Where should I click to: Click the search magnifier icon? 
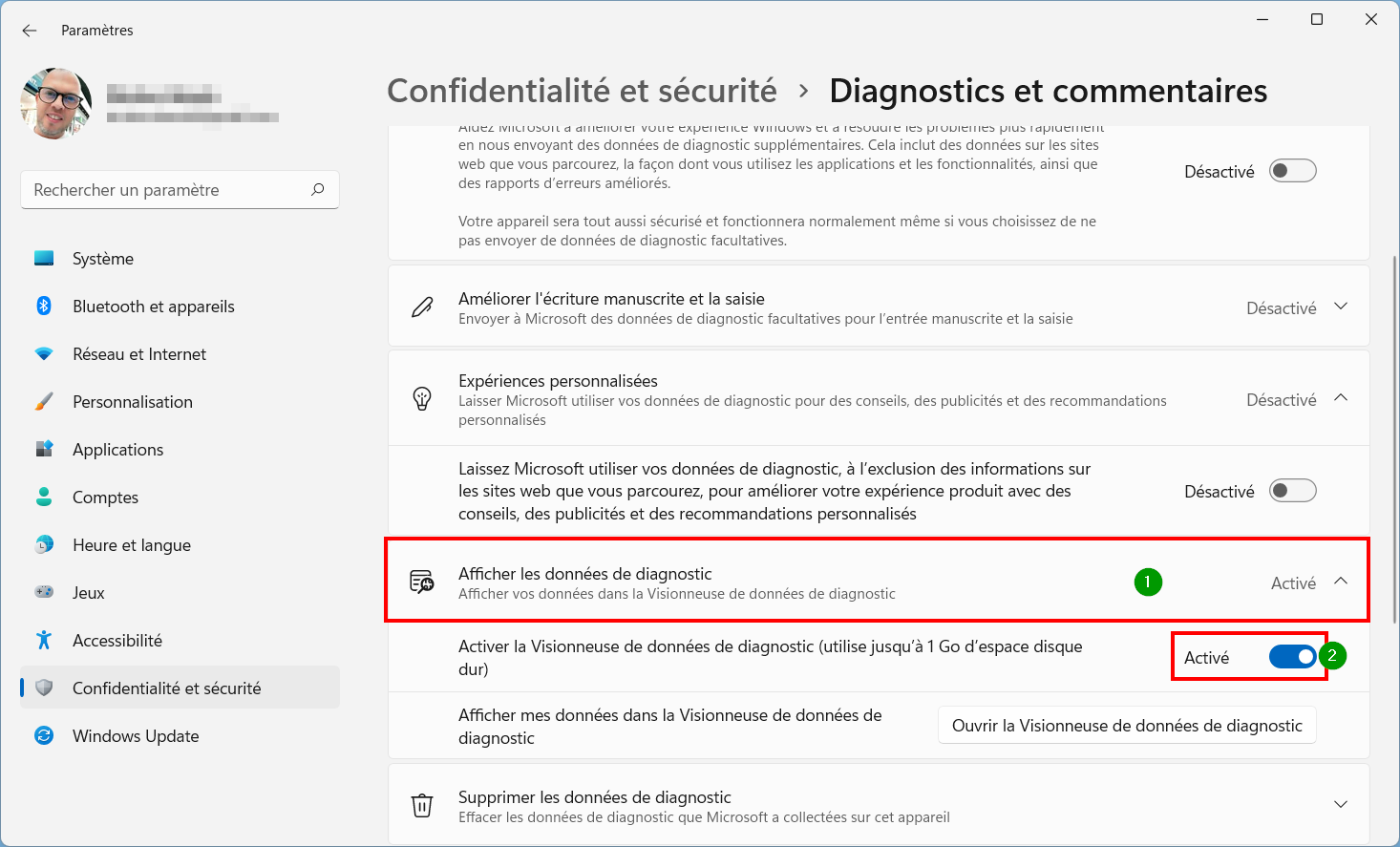coord(318,189)
